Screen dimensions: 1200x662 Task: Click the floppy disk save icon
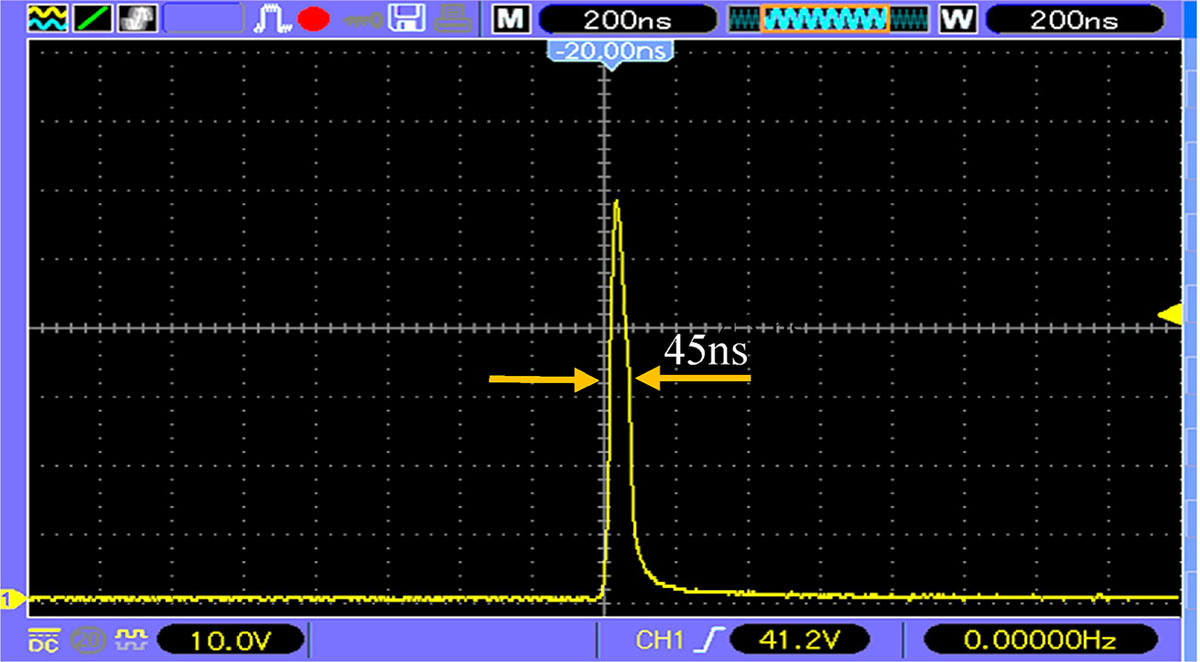[x=406, y=18]
